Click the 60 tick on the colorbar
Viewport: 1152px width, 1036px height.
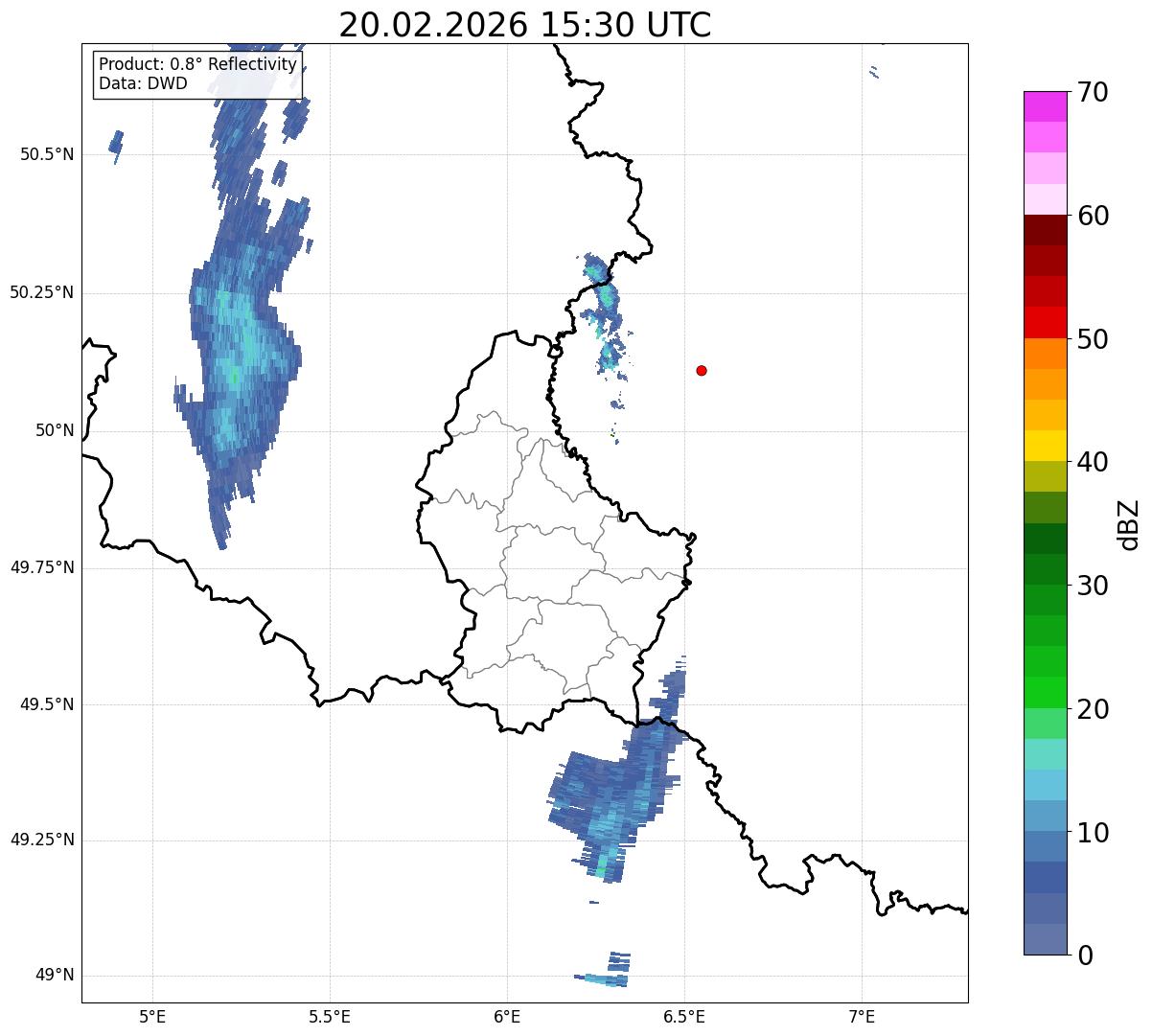point(1093,216)
